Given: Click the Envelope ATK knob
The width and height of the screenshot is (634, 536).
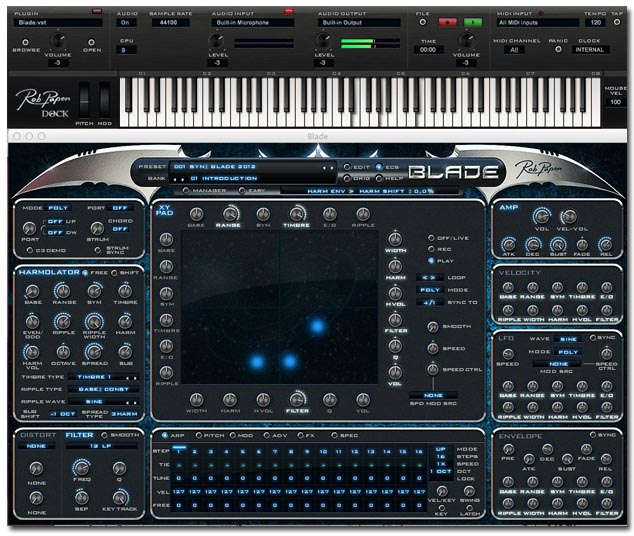Looking at the screenshot, I should [x=528, y=459].
